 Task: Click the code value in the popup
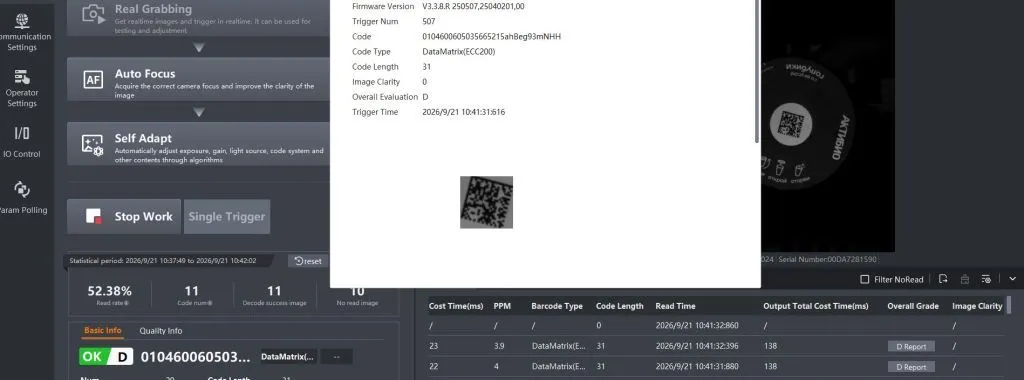point(491,37)
